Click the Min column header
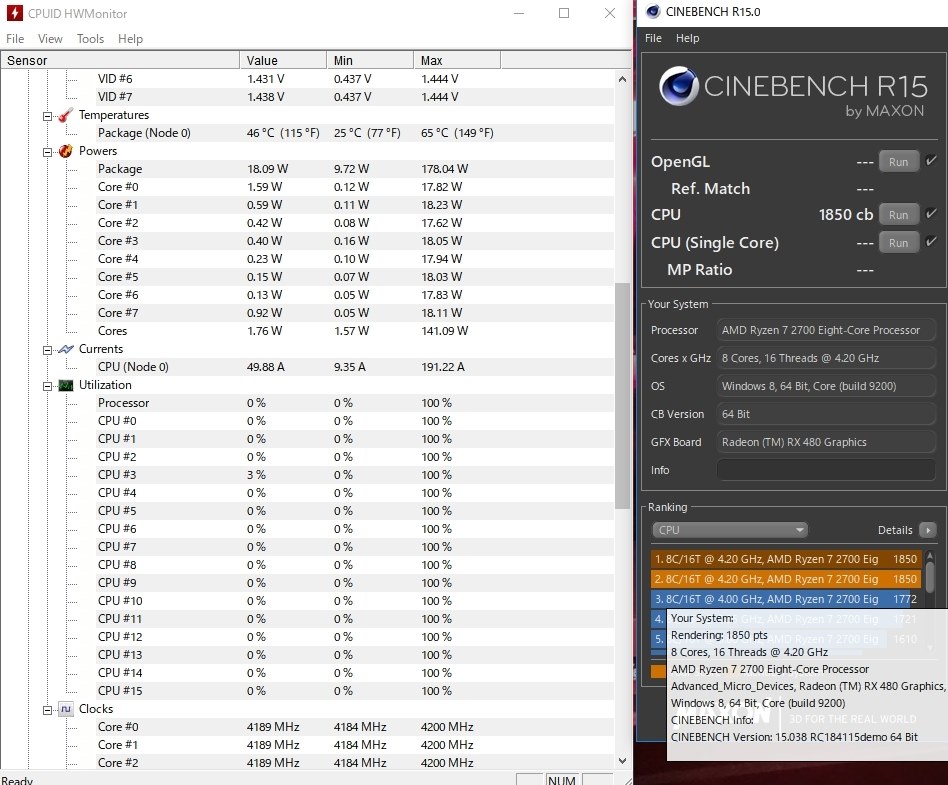Screen dimensions: 948x785 (370, 60)
